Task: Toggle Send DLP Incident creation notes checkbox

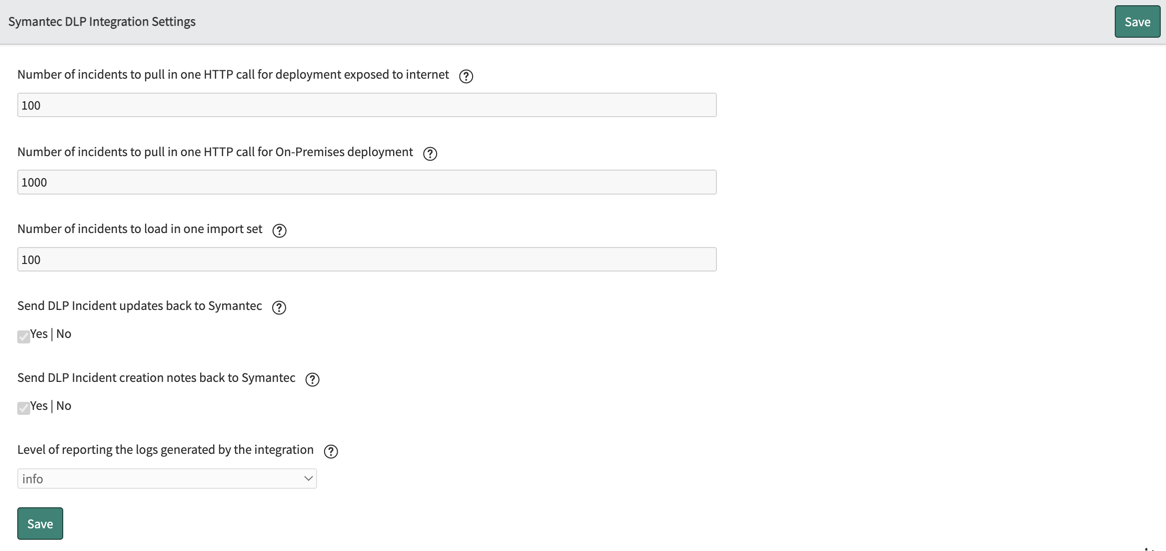Action: pyautogui.click(x=24, y=407)
